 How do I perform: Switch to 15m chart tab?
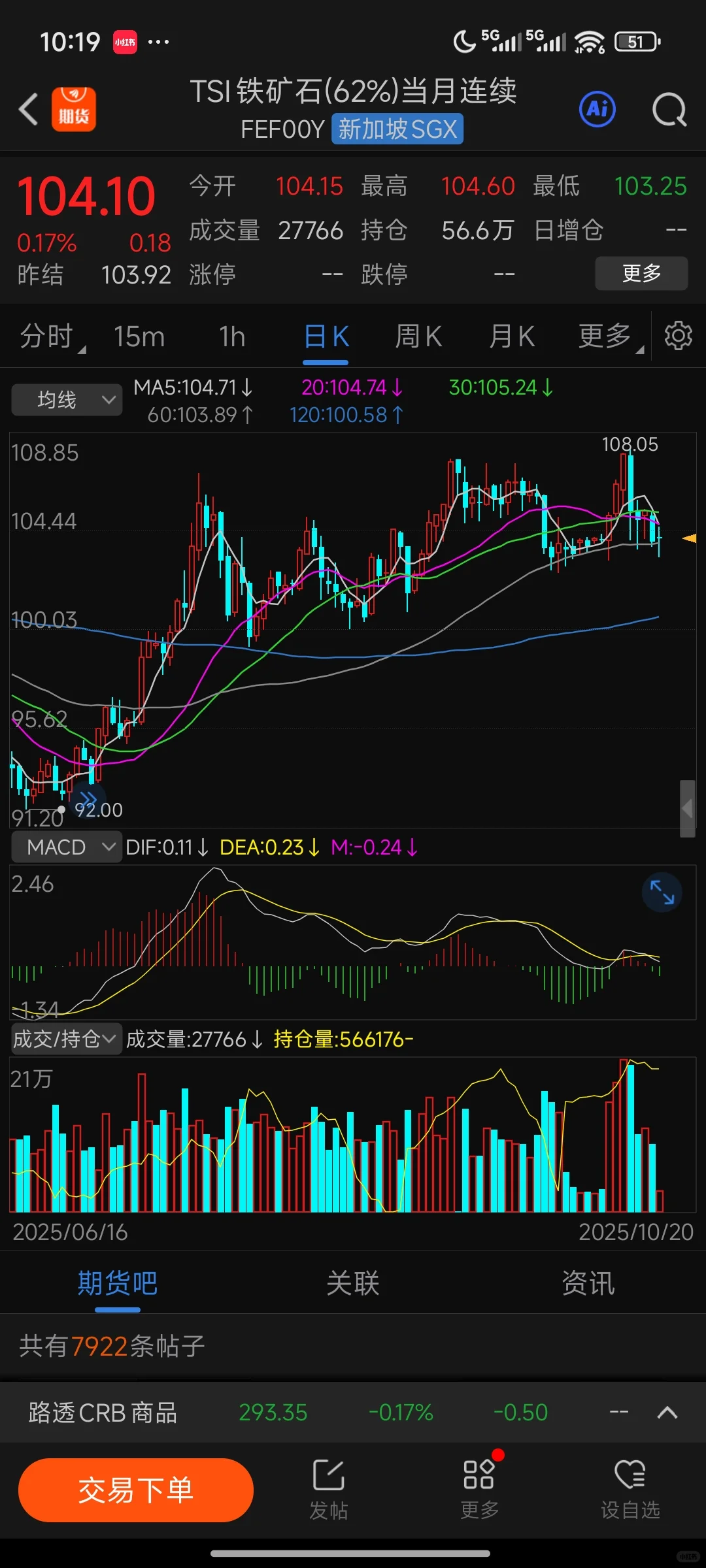(x=139, y=336)
